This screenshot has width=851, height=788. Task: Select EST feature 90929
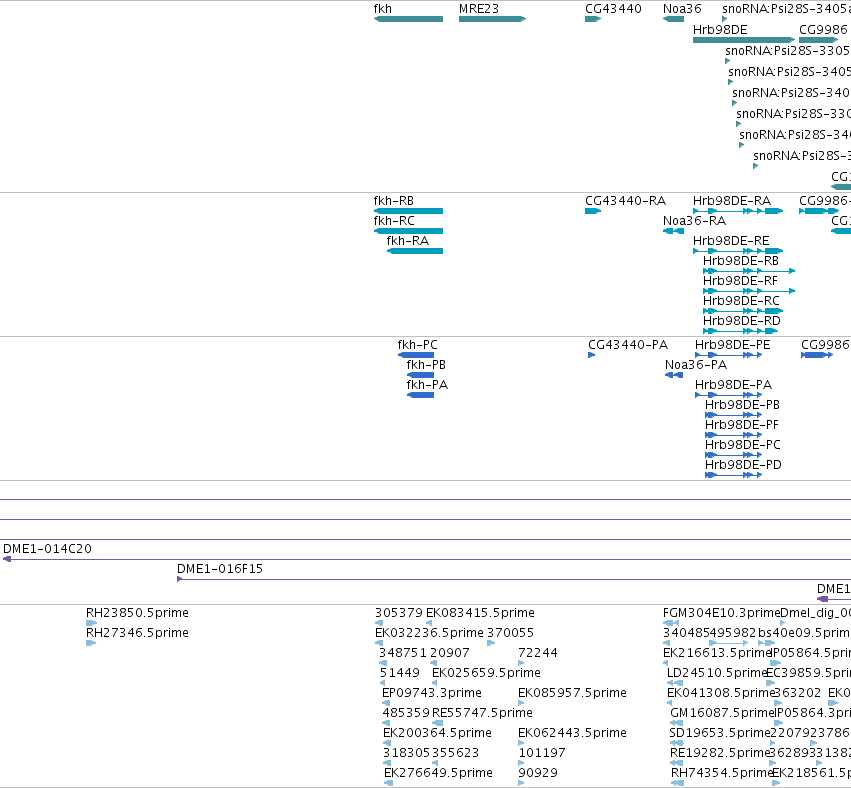pos(521,784)
